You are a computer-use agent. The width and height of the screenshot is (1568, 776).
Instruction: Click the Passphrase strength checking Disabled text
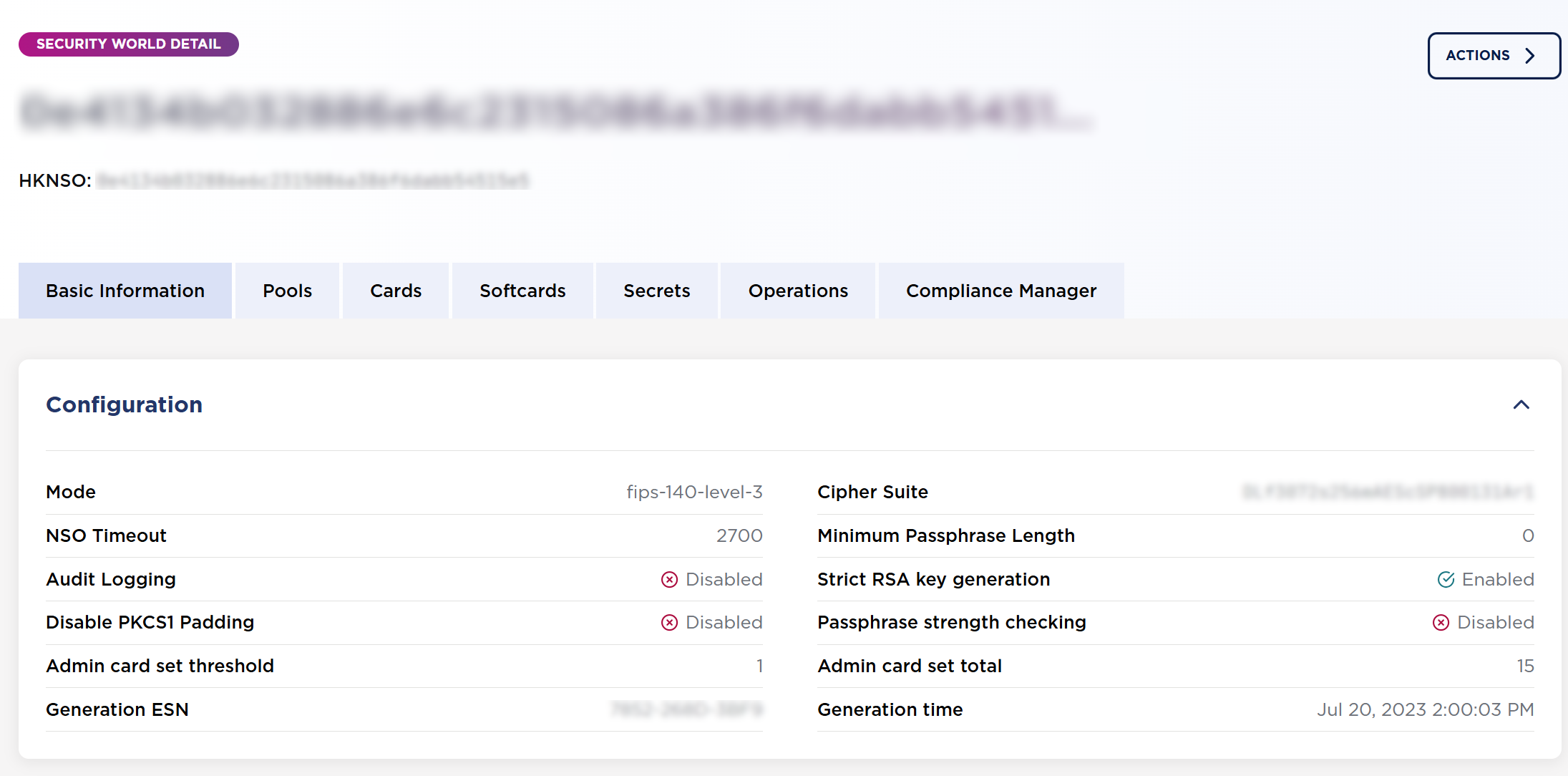coord(1496,622)
